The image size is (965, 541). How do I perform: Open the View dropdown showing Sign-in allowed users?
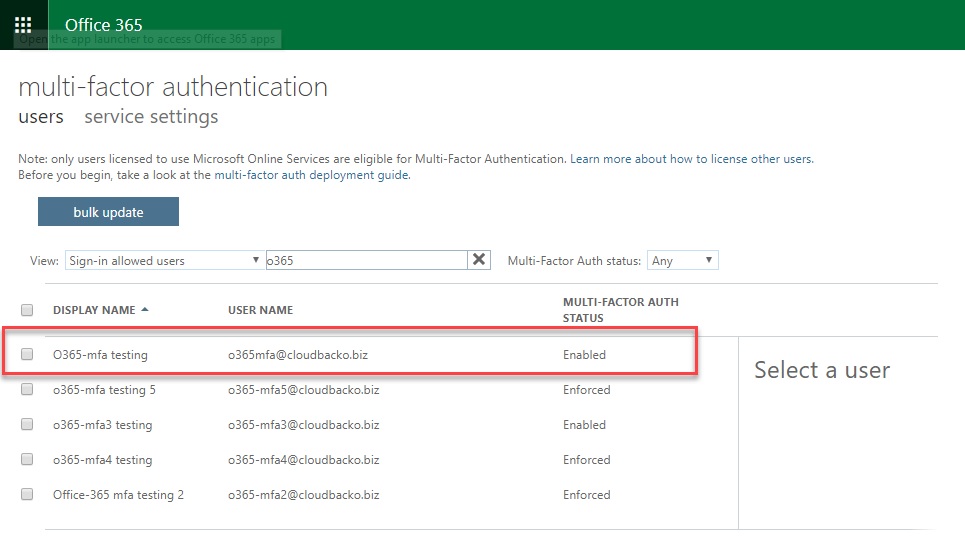(x=164, y=260)
